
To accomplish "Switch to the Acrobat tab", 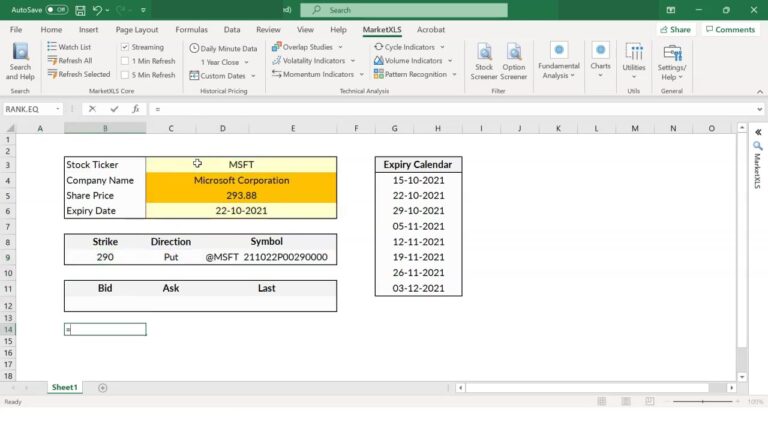I will (x=431, y=29).
